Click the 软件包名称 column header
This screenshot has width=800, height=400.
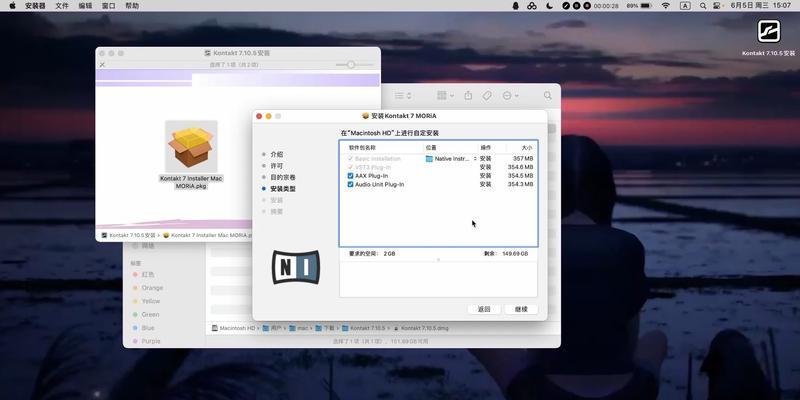coord(362,147)
